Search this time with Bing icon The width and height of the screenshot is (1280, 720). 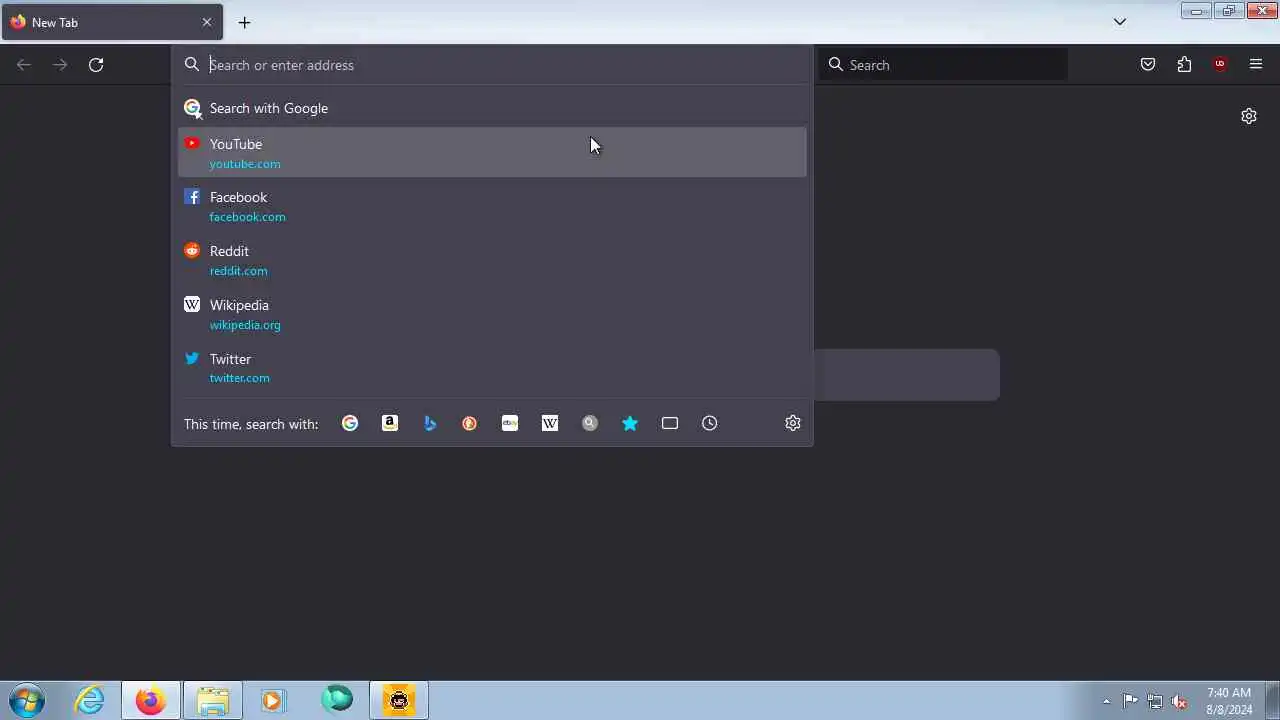pyautogui.click(x=430, y=423)
